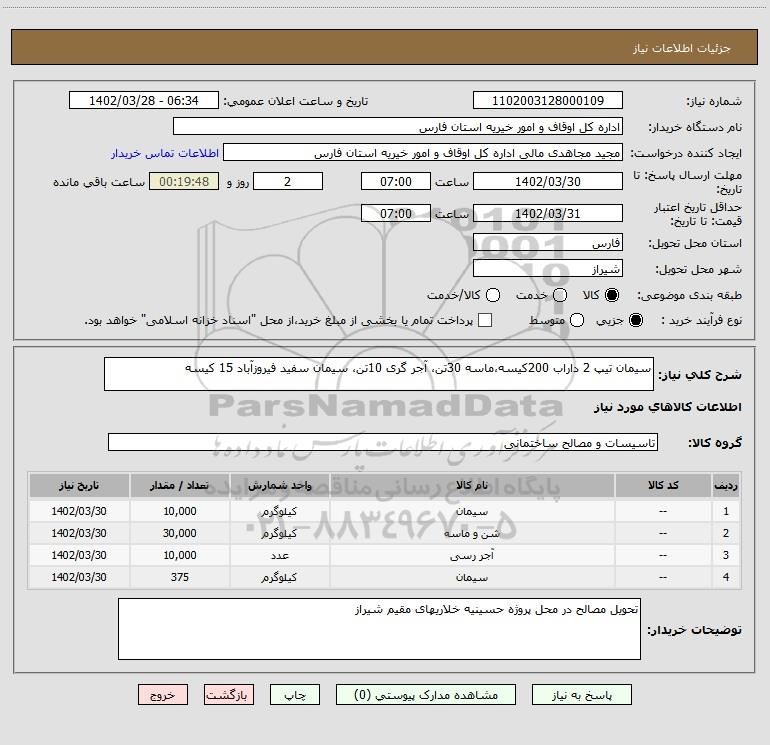Click the گروه کالا field تاسیسات و مصالح ساختمانی
This screenshot has width=770, height=745.
tap(383, 442)
